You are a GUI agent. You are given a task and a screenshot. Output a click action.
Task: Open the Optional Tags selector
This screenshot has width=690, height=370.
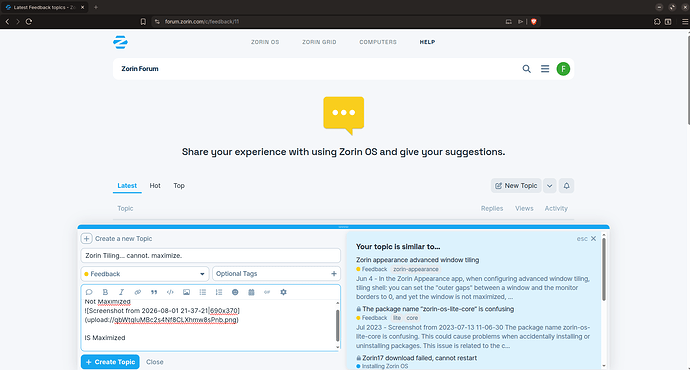pyautogui.click(x=276, y=274)
